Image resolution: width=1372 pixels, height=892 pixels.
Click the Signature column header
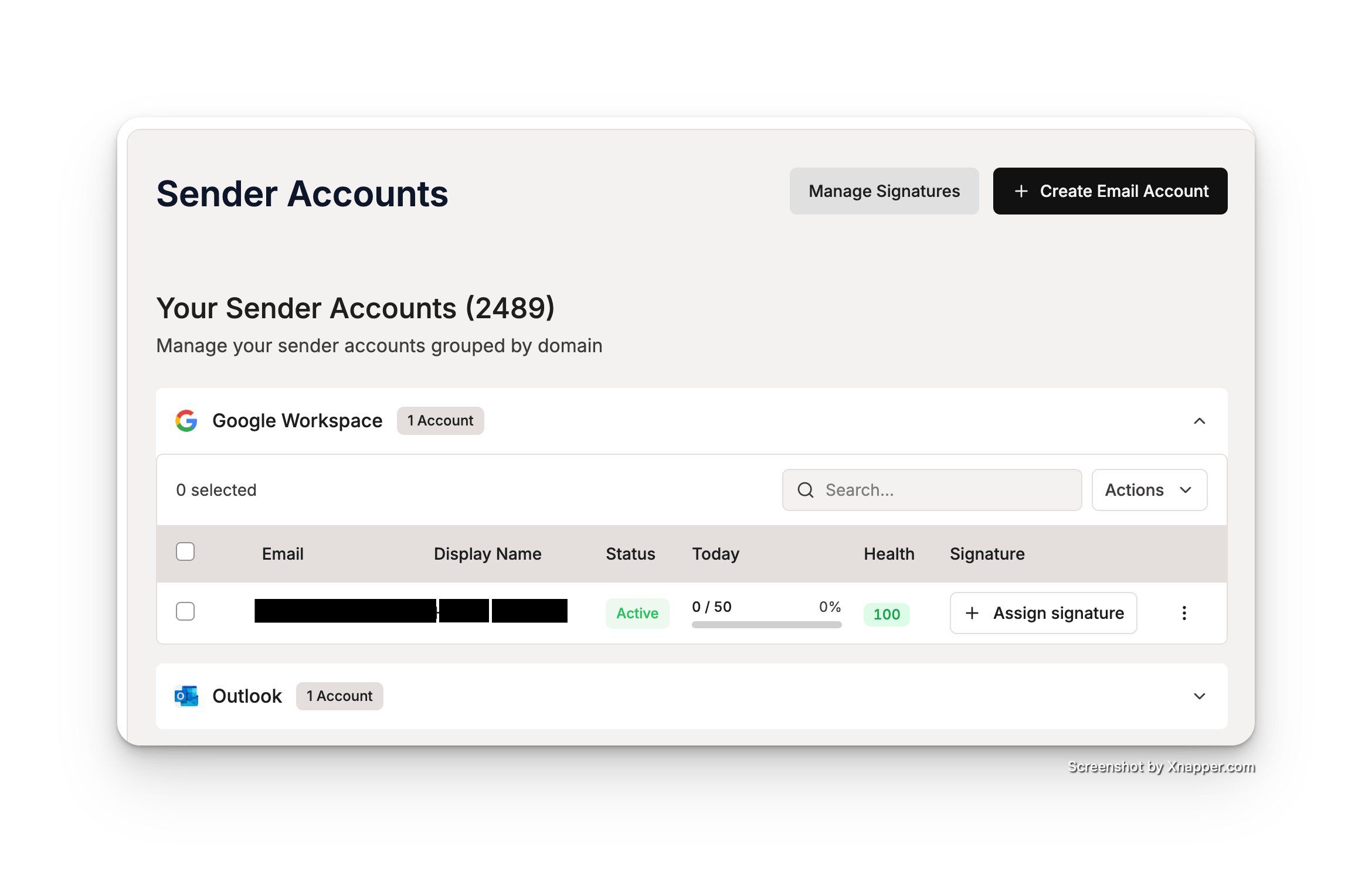(x=987, y=554)
